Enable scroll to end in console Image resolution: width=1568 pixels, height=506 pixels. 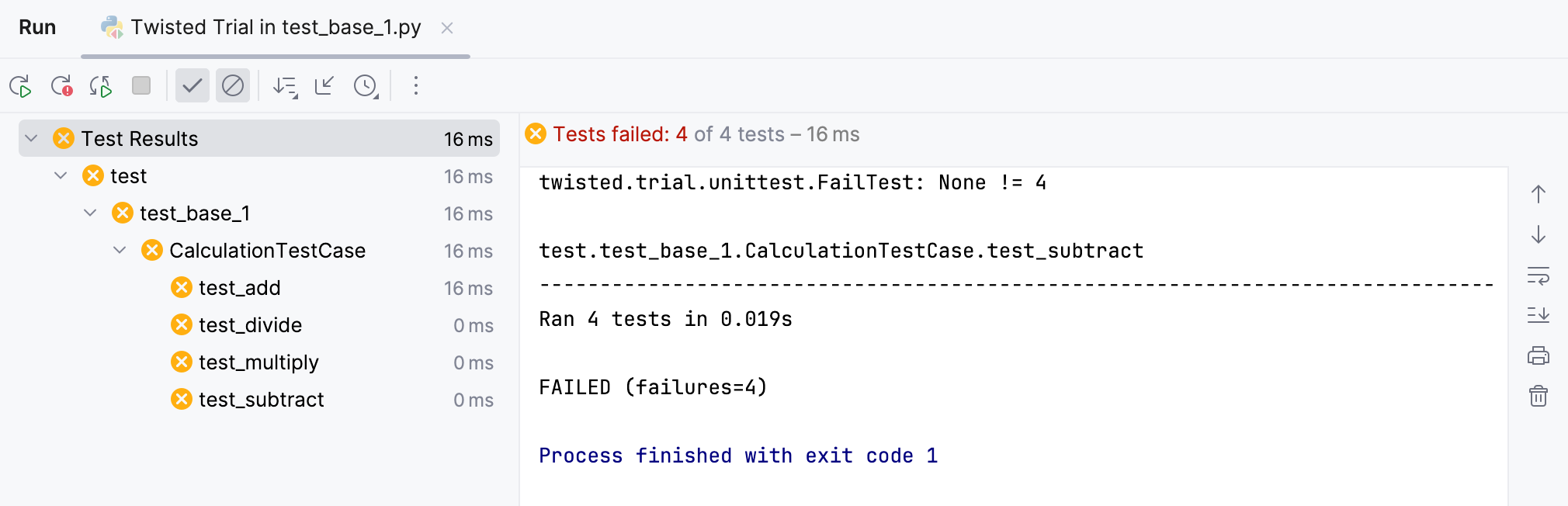click(x=1538, y=315)
